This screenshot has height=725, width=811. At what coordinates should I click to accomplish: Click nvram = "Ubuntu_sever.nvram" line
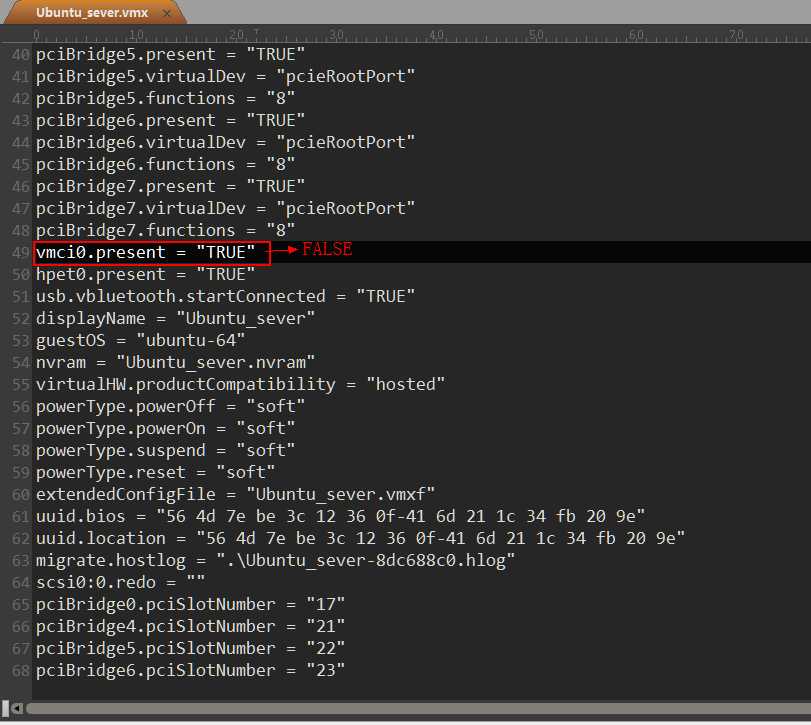(175, 362)
